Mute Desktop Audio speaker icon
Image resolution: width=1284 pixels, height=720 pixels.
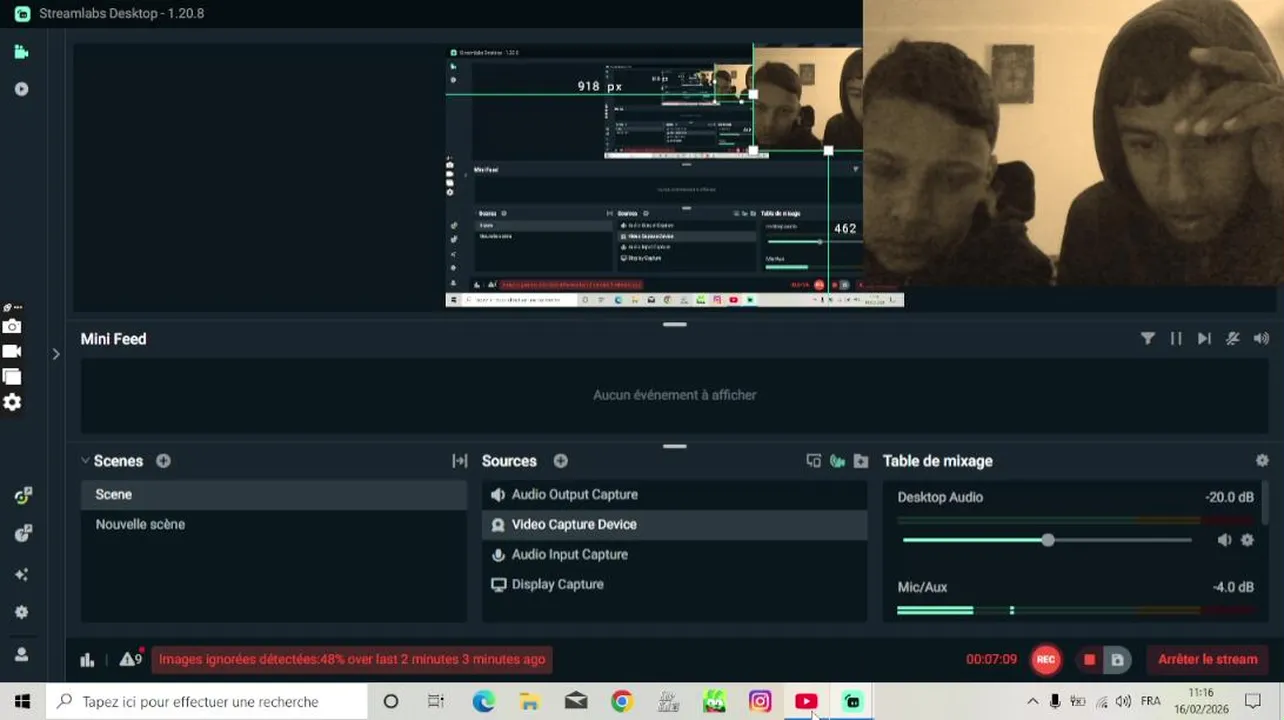coord(1224,540)
